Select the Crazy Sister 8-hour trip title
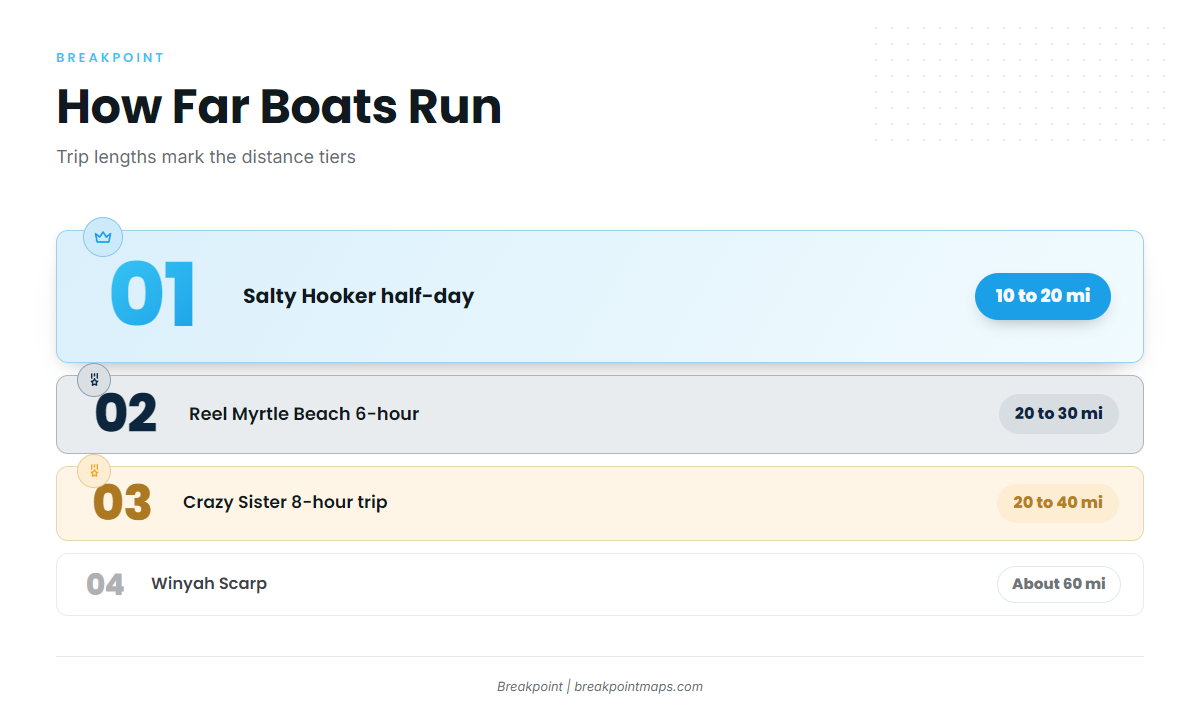The width and height of the screenshot is (1200, 721). click(285, 502)
